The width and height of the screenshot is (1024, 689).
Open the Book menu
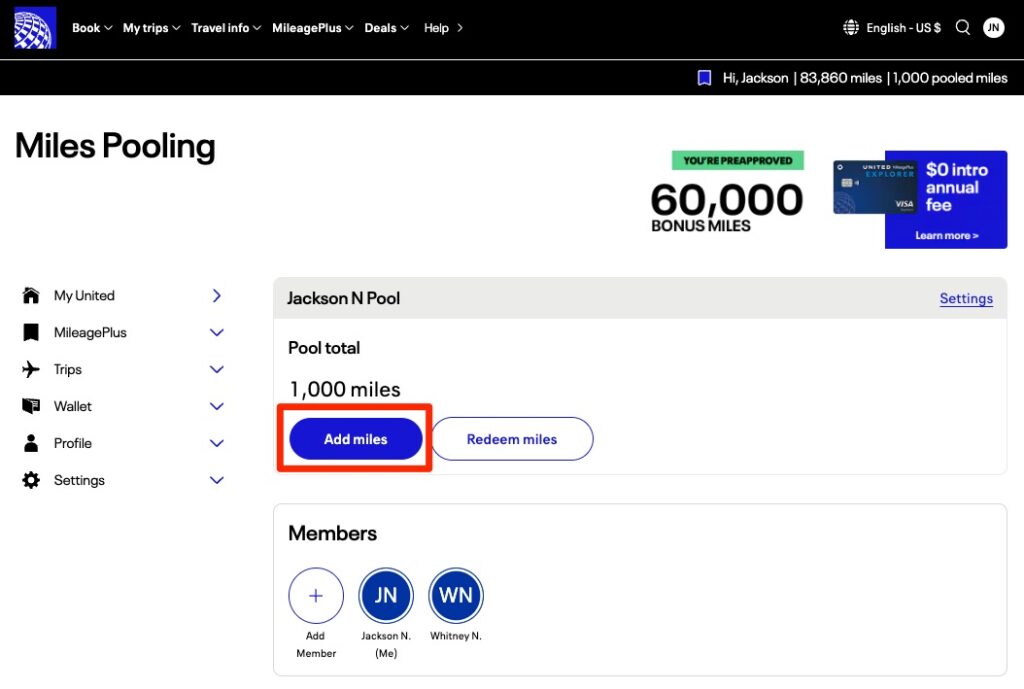point(90,28)
